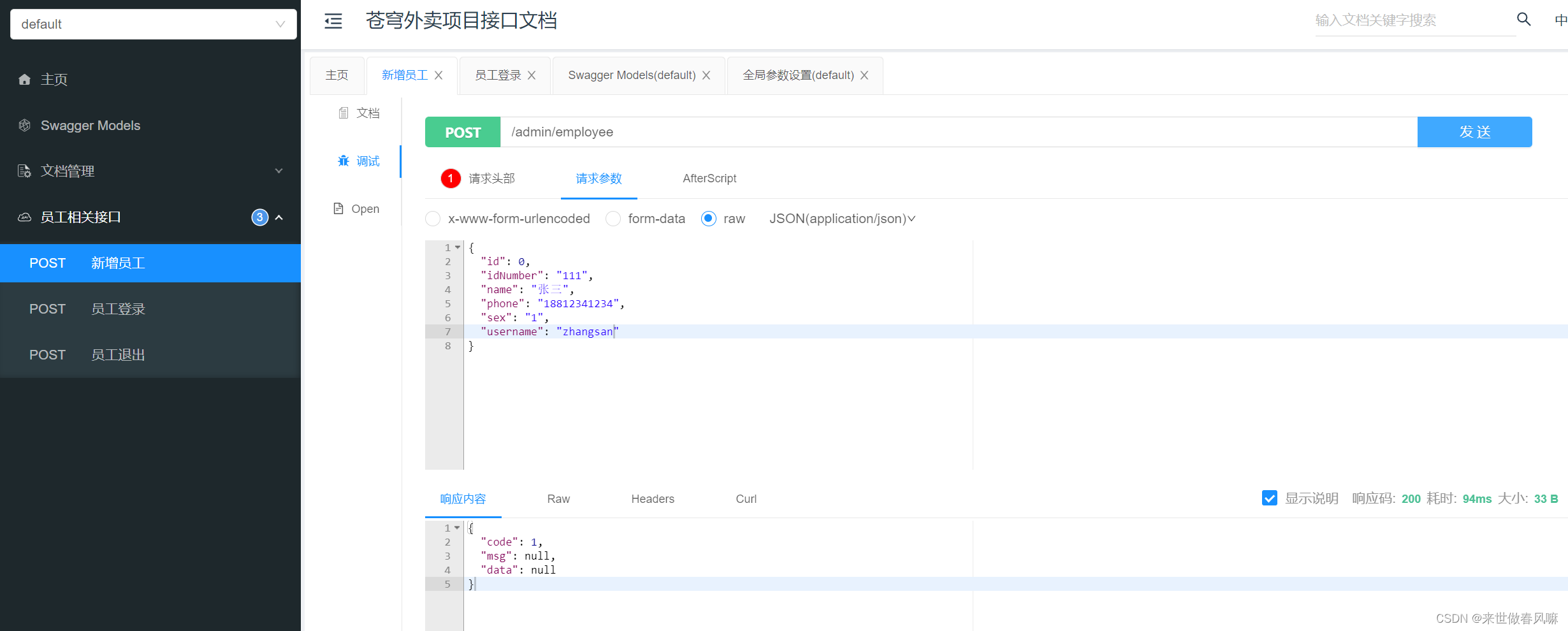Expand the 文档管理 menu chevron
The width and height of the screenshot is (1568, 631).
(279, 171)
